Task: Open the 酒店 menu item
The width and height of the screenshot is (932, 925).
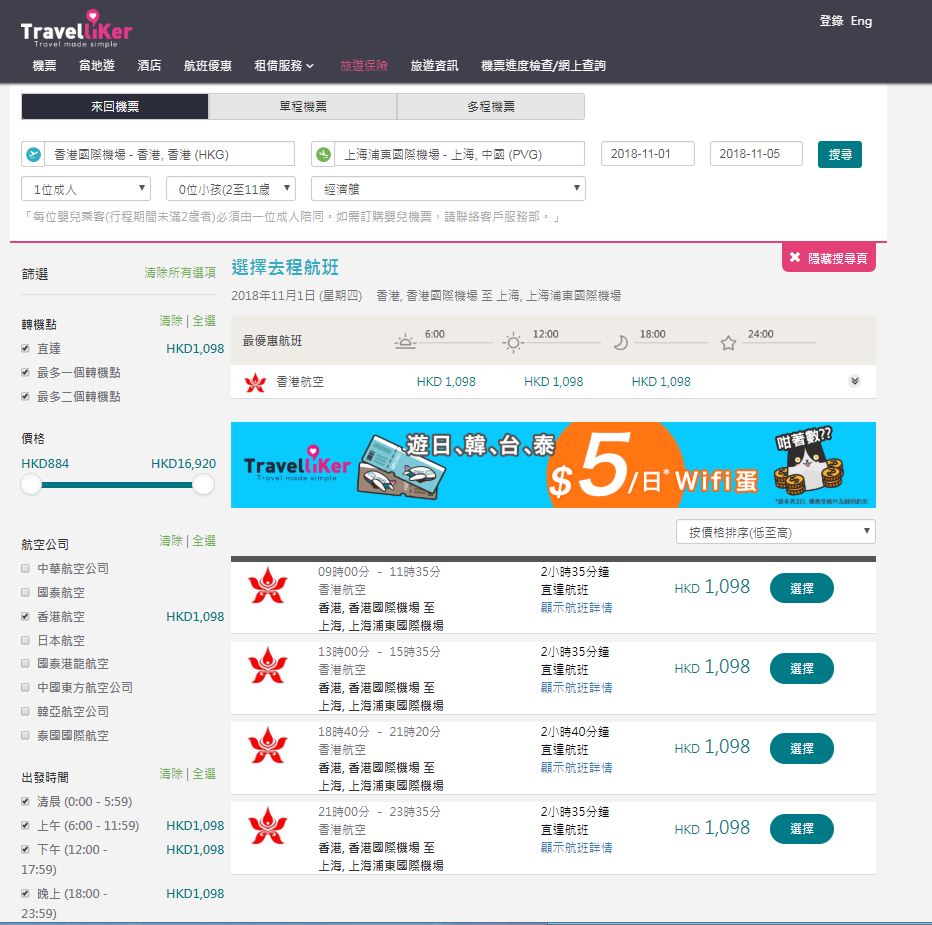Action: (149, 65)
